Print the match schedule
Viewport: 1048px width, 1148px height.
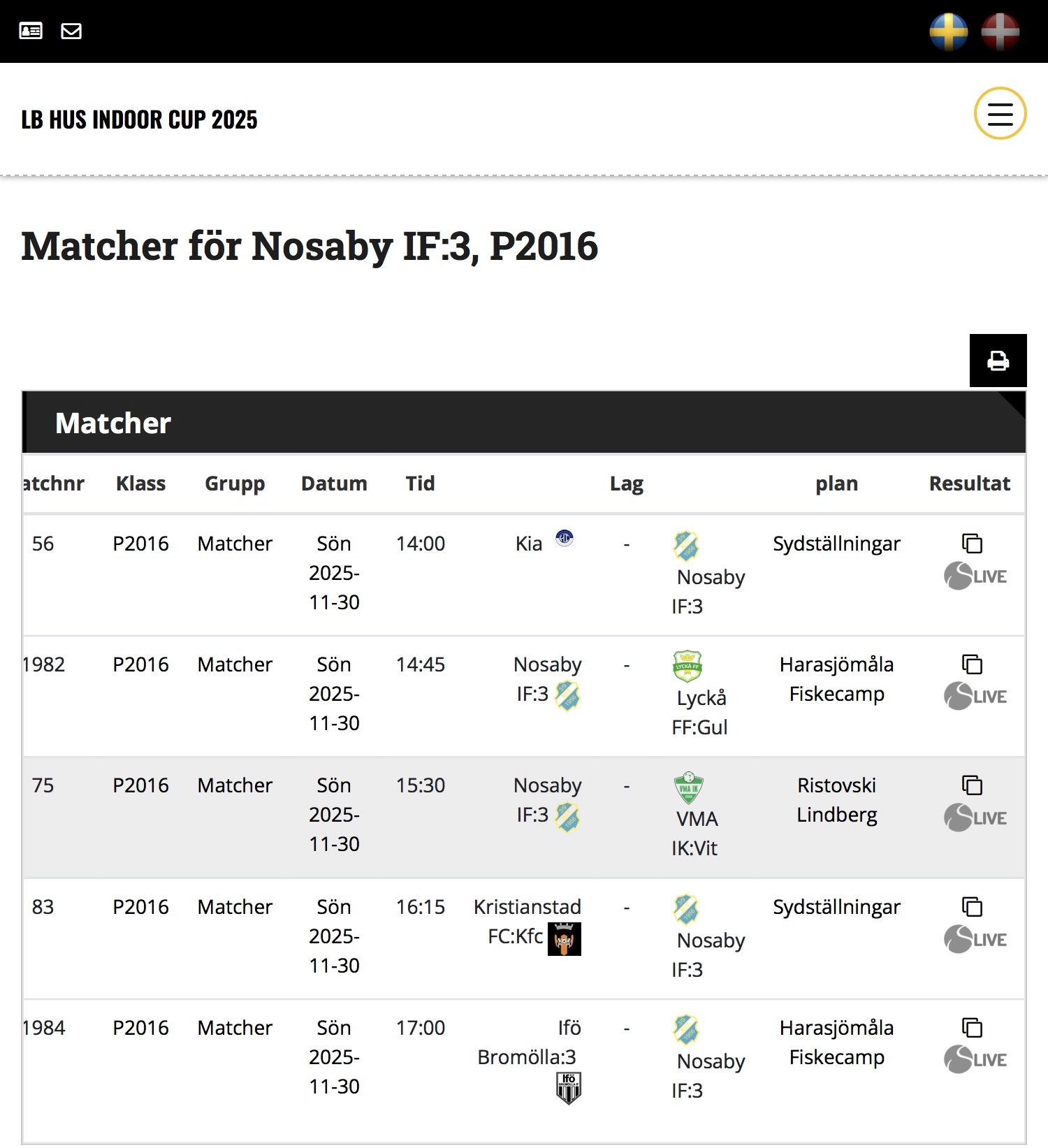998,361
